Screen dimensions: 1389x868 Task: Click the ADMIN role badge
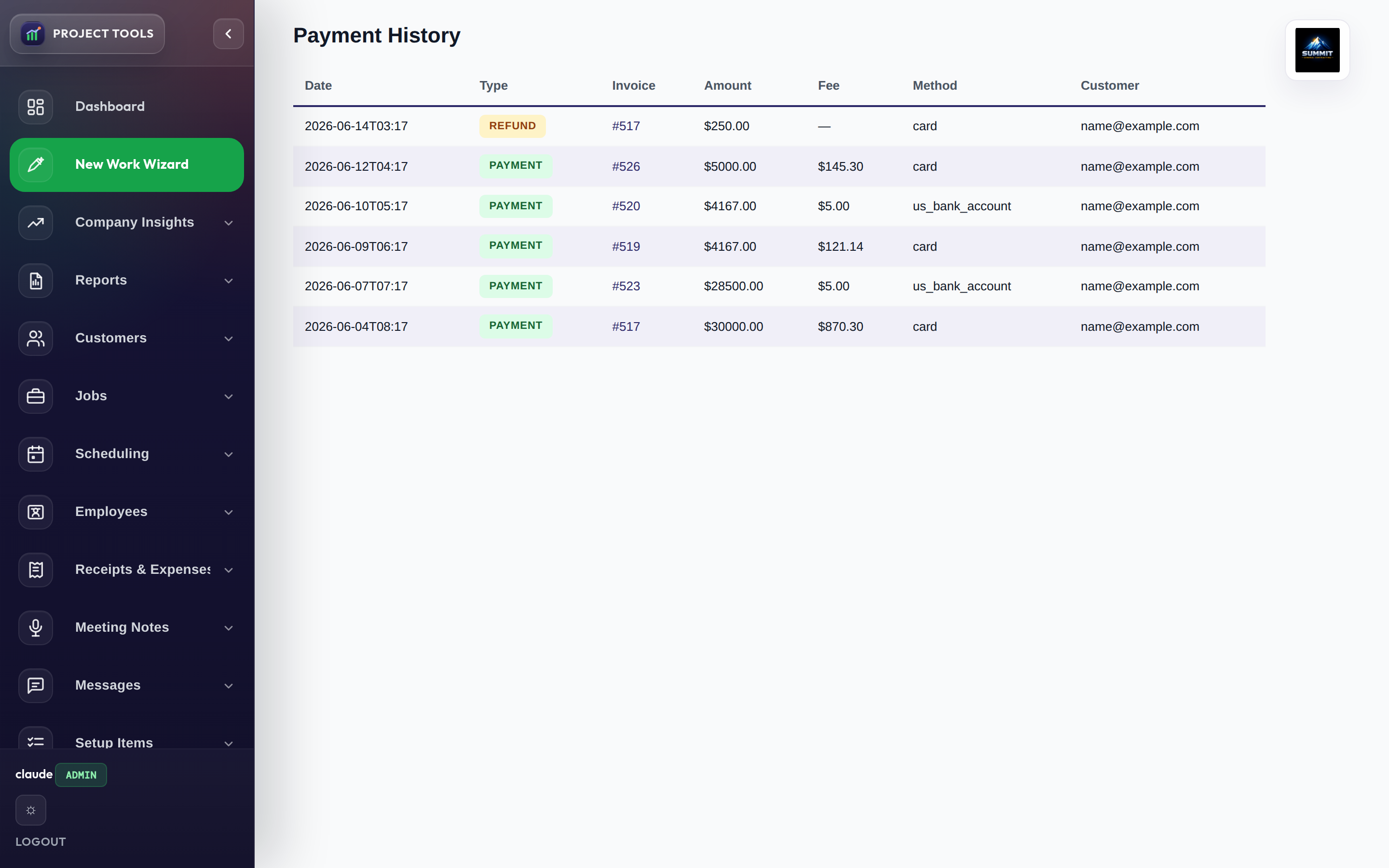[x=81, y=775]
